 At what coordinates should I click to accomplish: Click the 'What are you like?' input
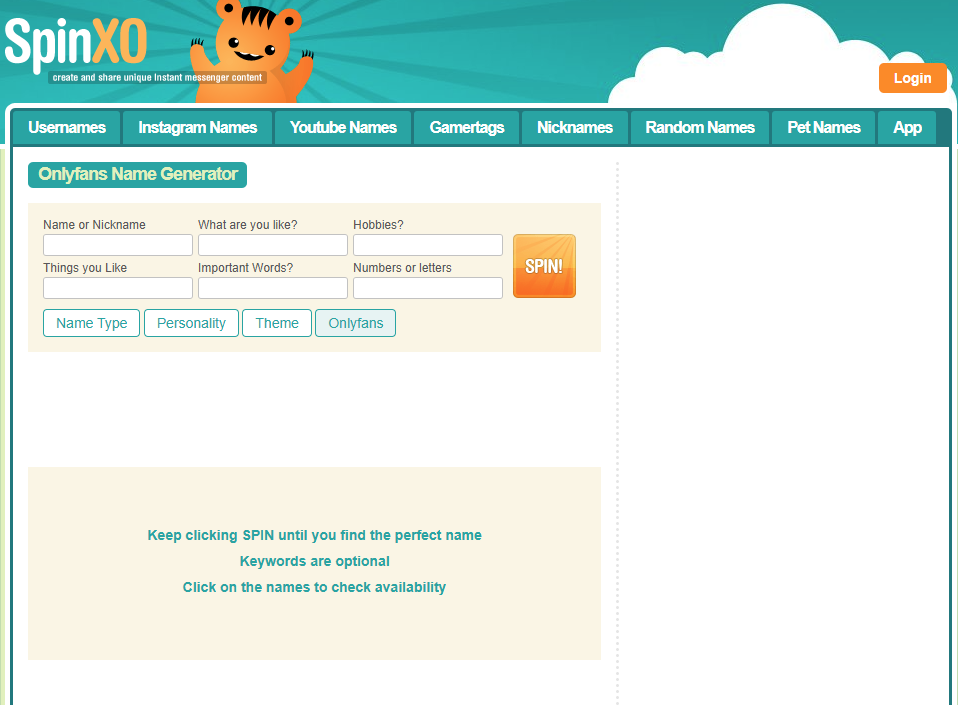(x=273, y=245)
